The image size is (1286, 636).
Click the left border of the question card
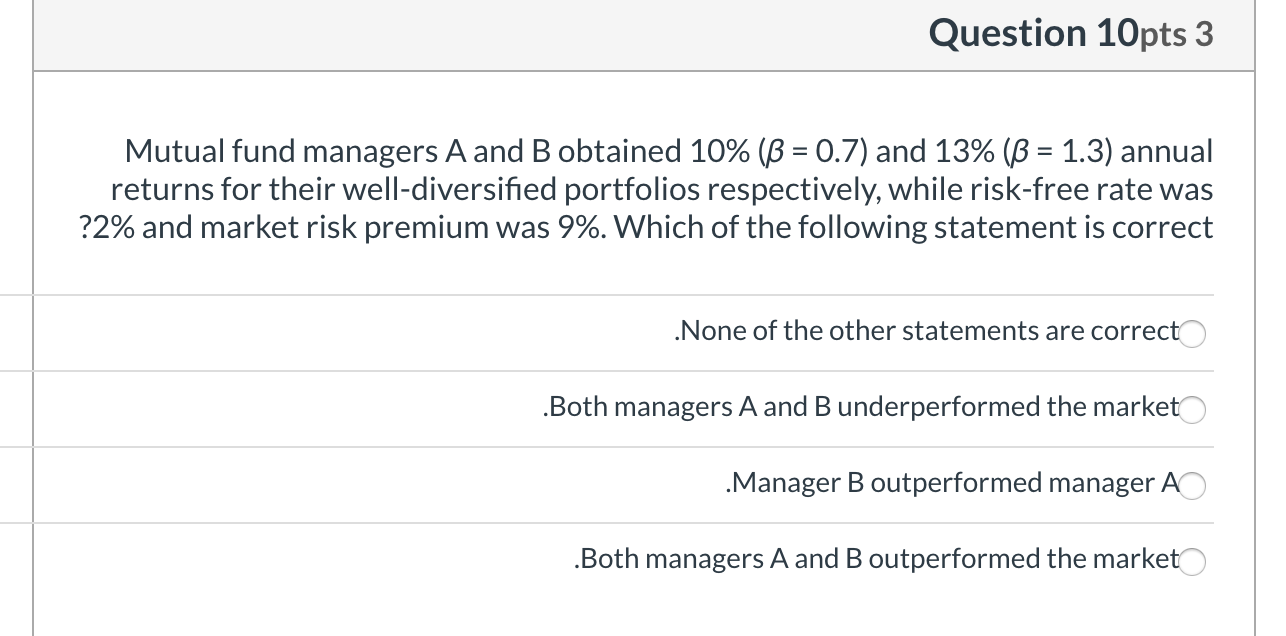[34, 300]
